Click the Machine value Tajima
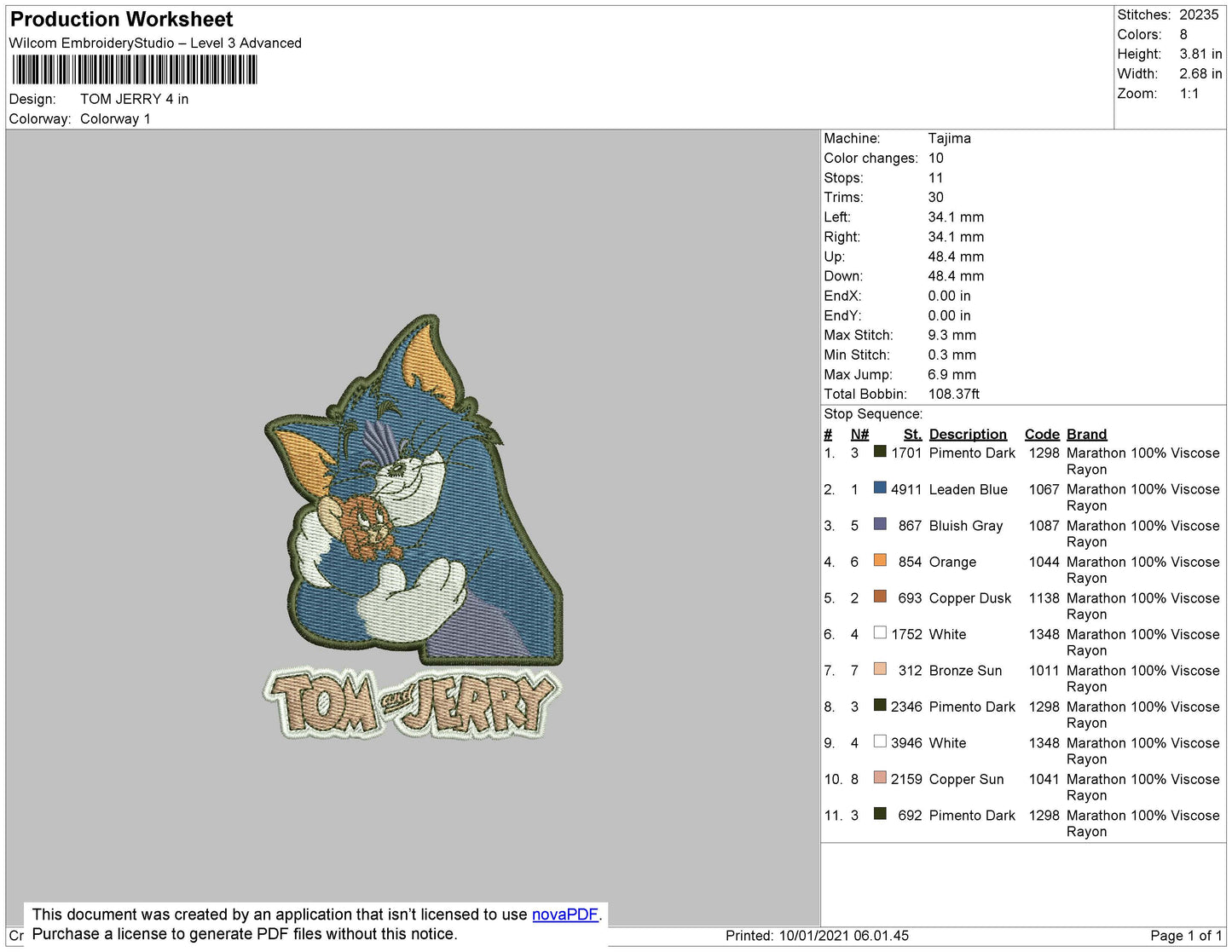This screenshot has height=952, width=1232. click(x=949, y=138)
